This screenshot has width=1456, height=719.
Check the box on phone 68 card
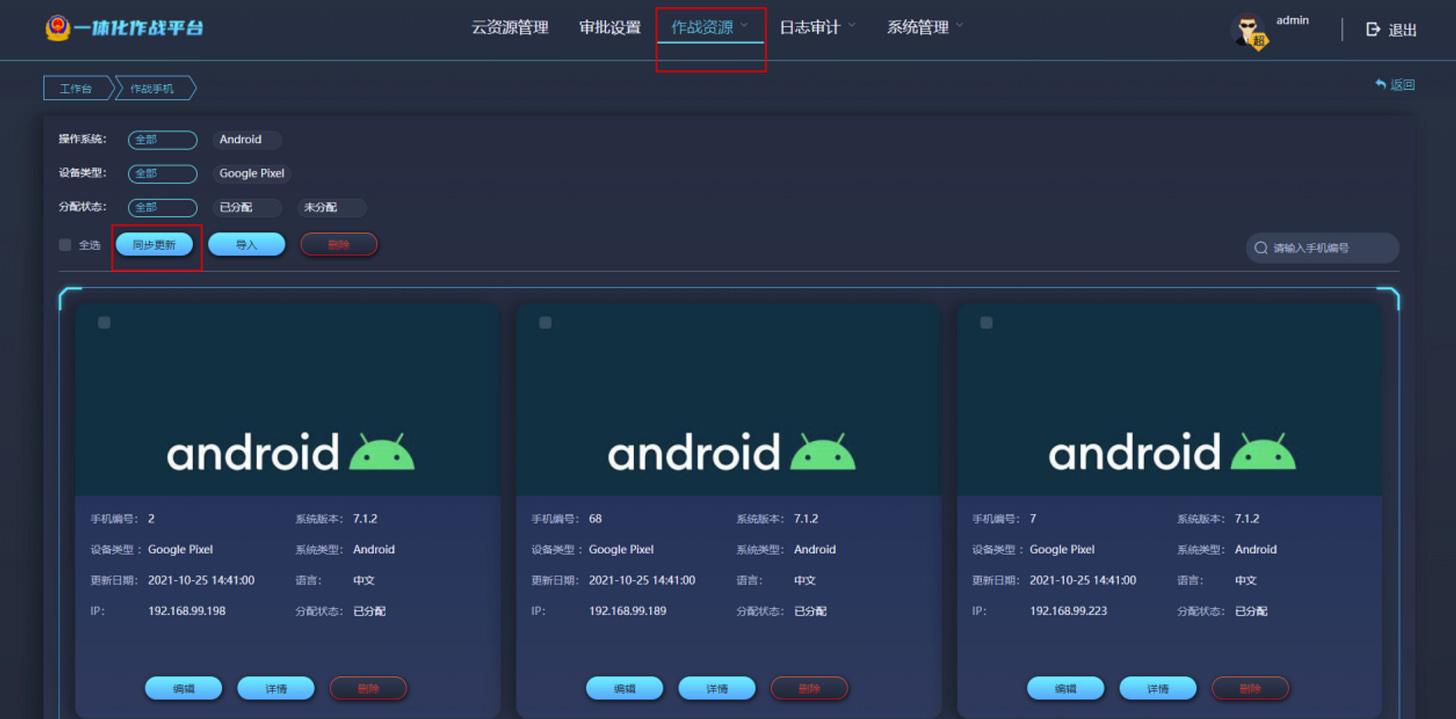click(545, 323)
